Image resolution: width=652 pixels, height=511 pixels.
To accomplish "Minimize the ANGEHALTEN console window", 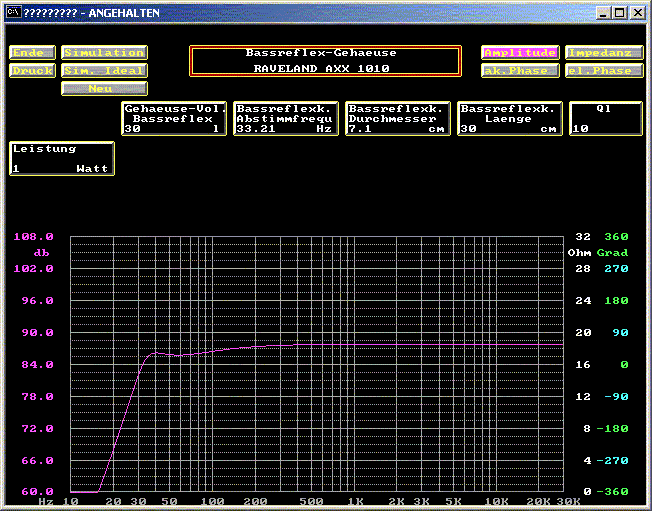I will click(603, 12).
